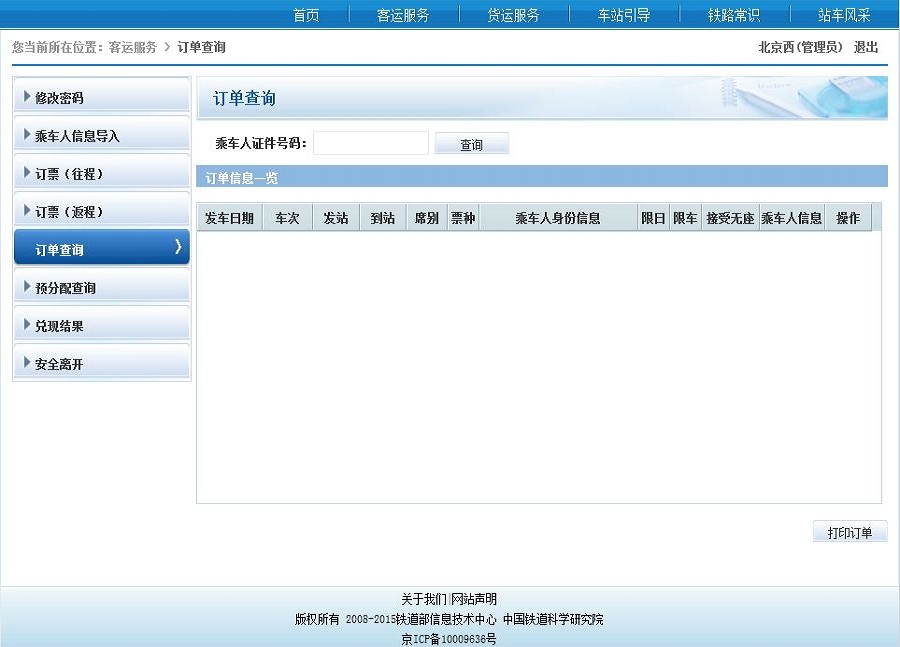Click the 客运服务 breadcrumb link
This screenshot has height=647, width=900.
(132, 47)
